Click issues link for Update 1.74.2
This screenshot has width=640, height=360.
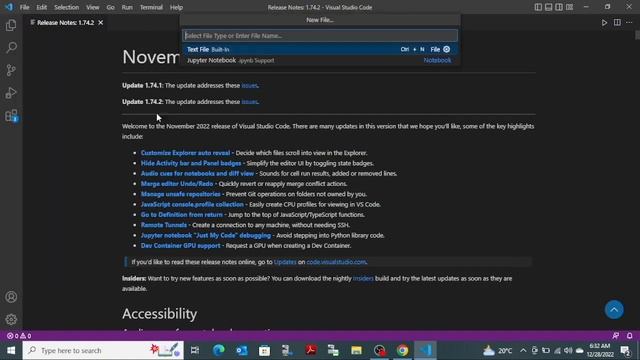click(249, 102)
